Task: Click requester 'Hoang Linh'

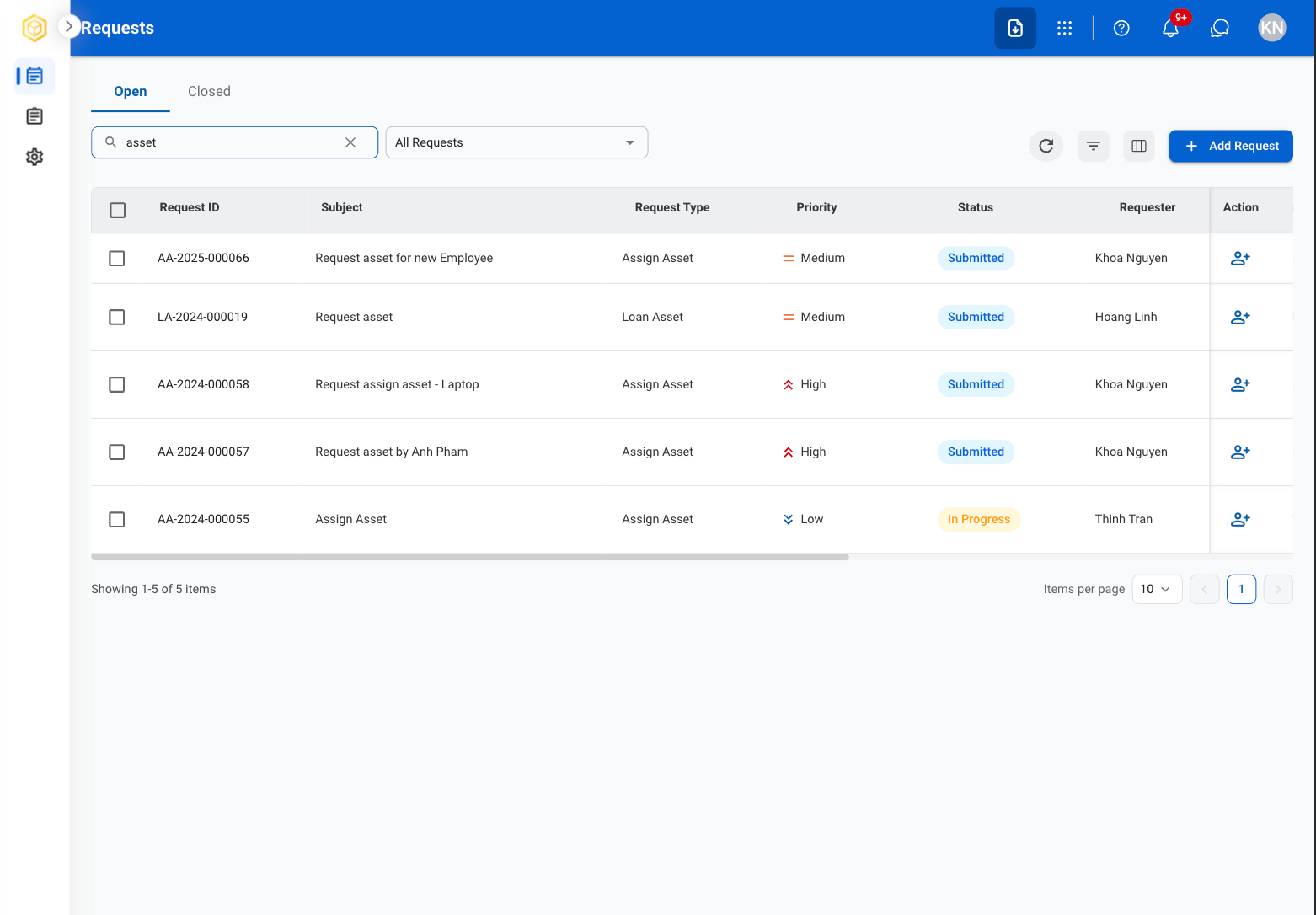Action: click(x=1126, y=317)
